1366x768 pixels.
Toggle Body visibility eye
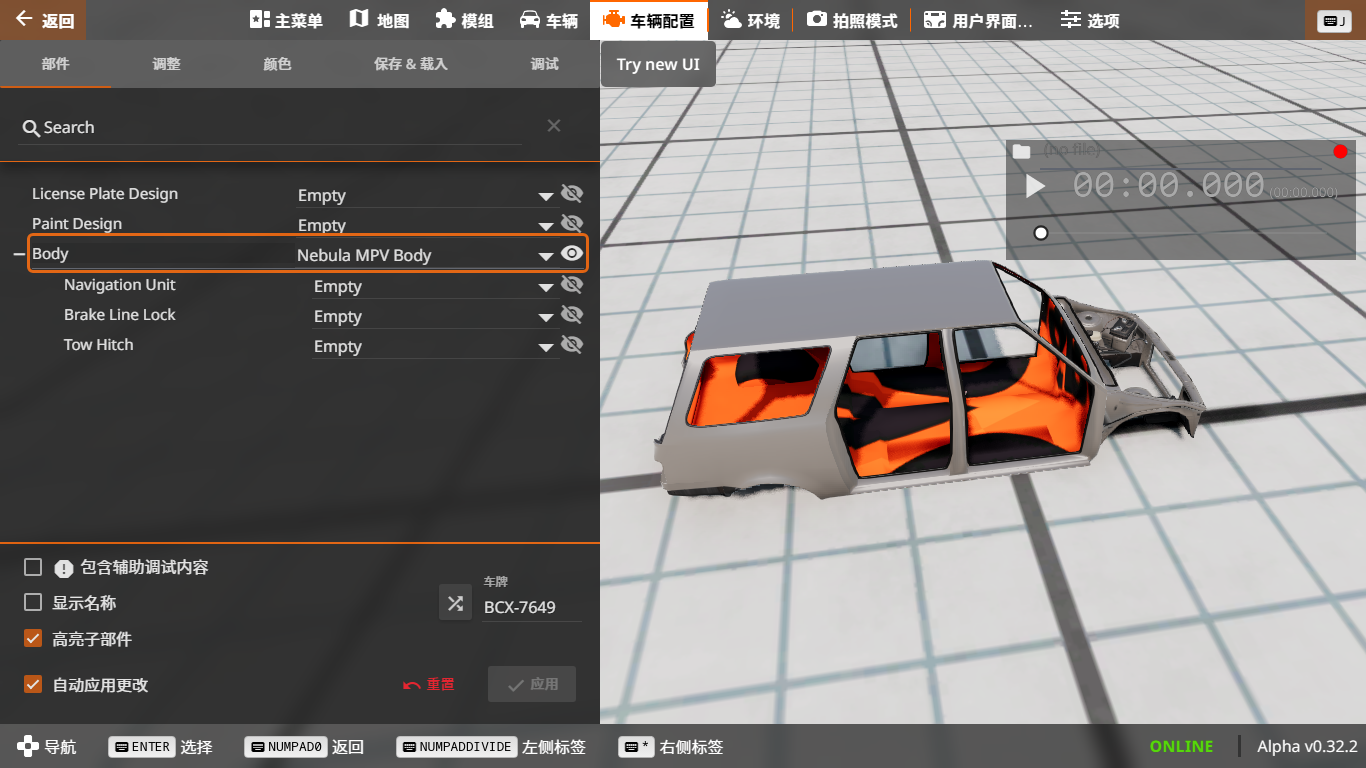(572, 254)
